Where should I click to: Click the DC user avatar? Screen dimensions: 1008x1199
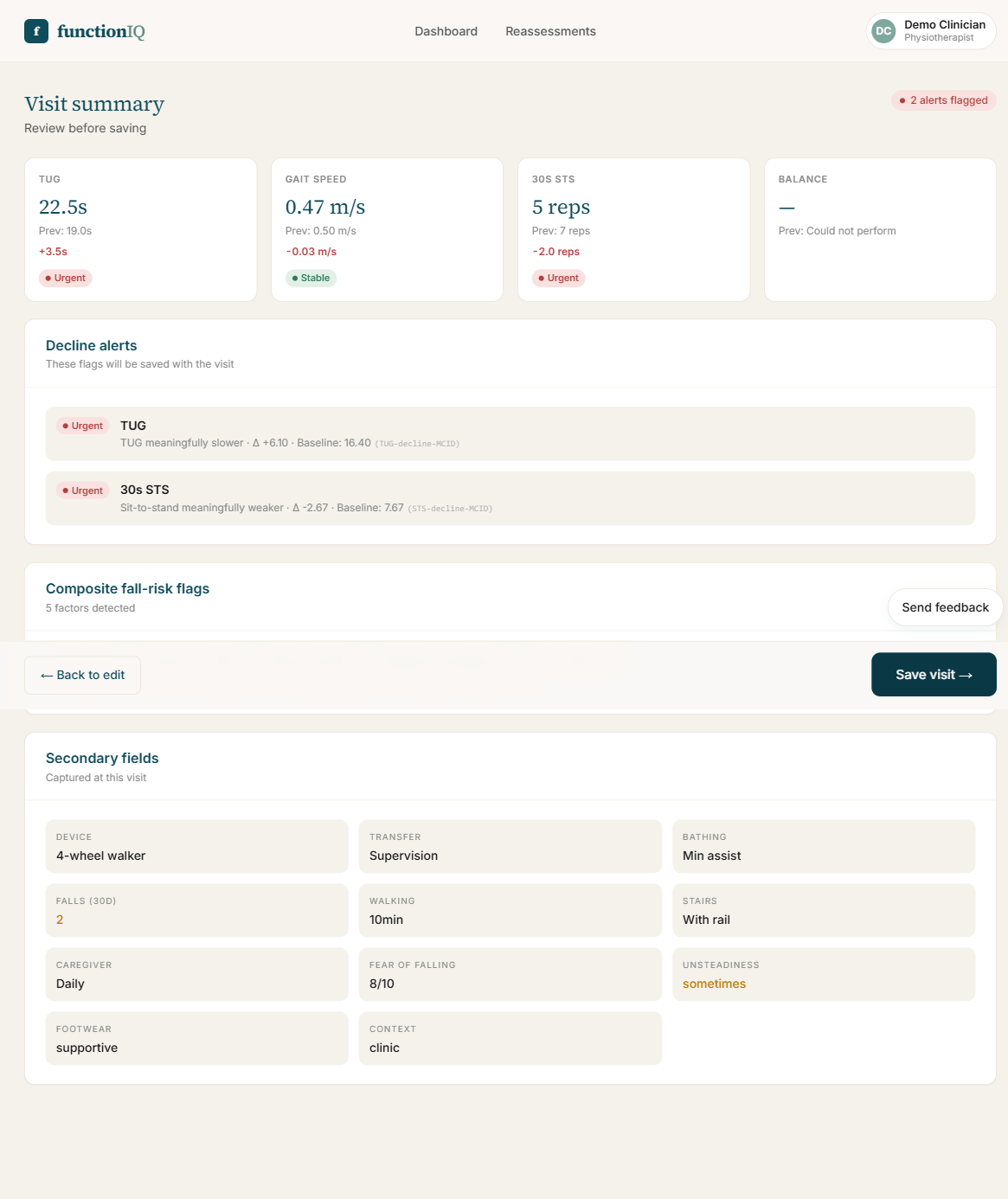point(883,31)
